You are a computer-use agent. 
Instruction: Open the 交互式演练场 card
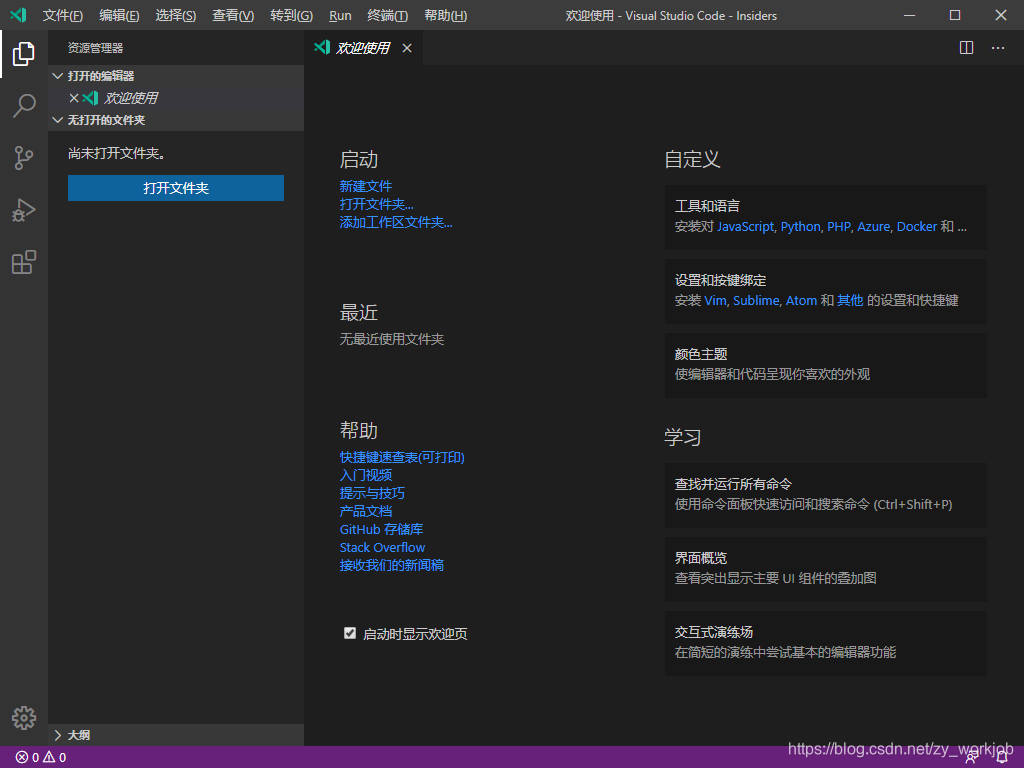825,643
